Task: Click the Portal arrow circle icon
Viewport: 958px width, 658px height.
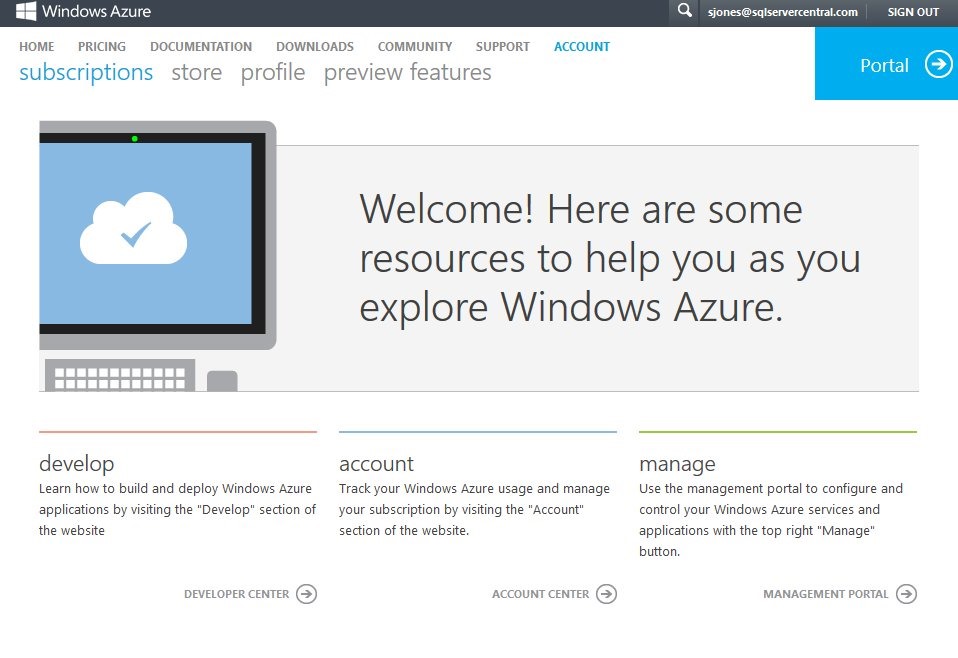Action: 938,64
